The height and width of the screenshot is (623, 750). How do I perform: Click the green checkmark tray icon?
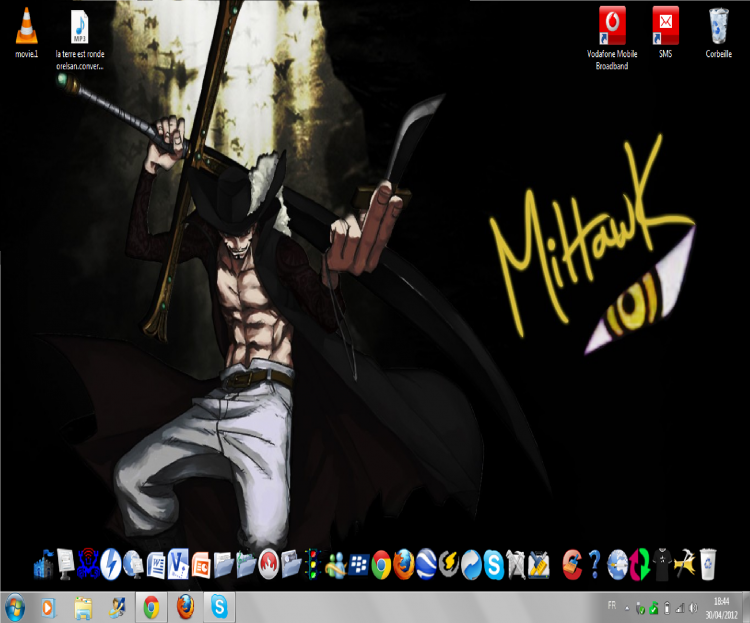tap(654, 609)
